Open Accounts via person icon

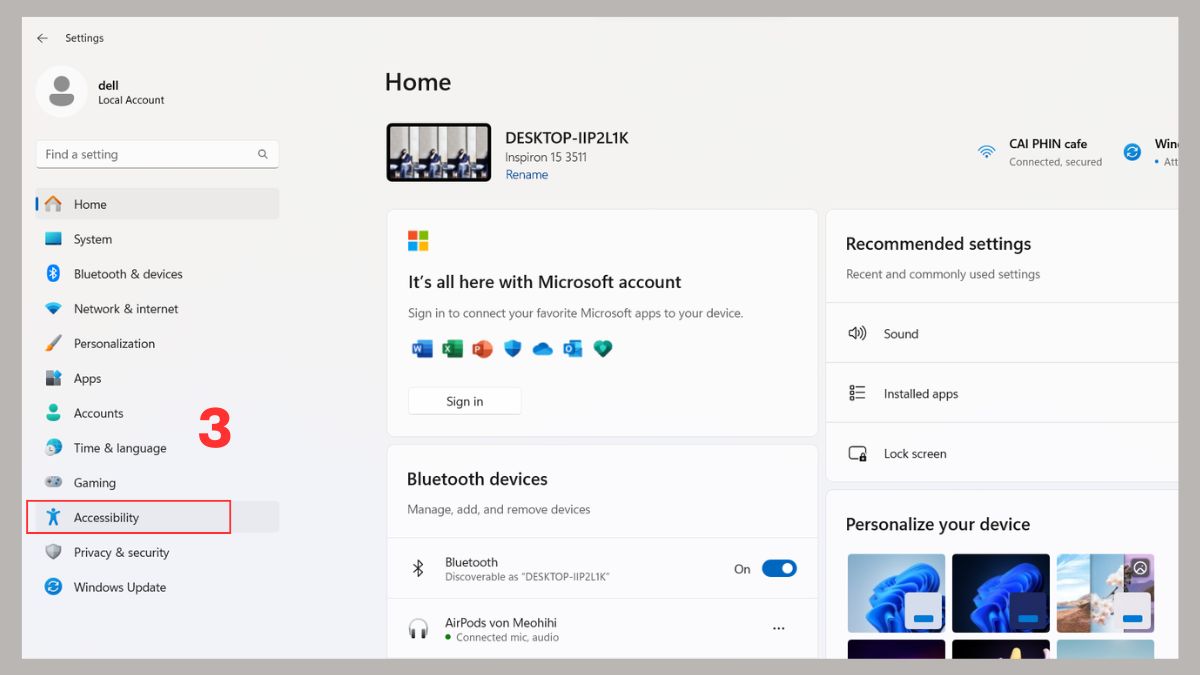[54, 413]
